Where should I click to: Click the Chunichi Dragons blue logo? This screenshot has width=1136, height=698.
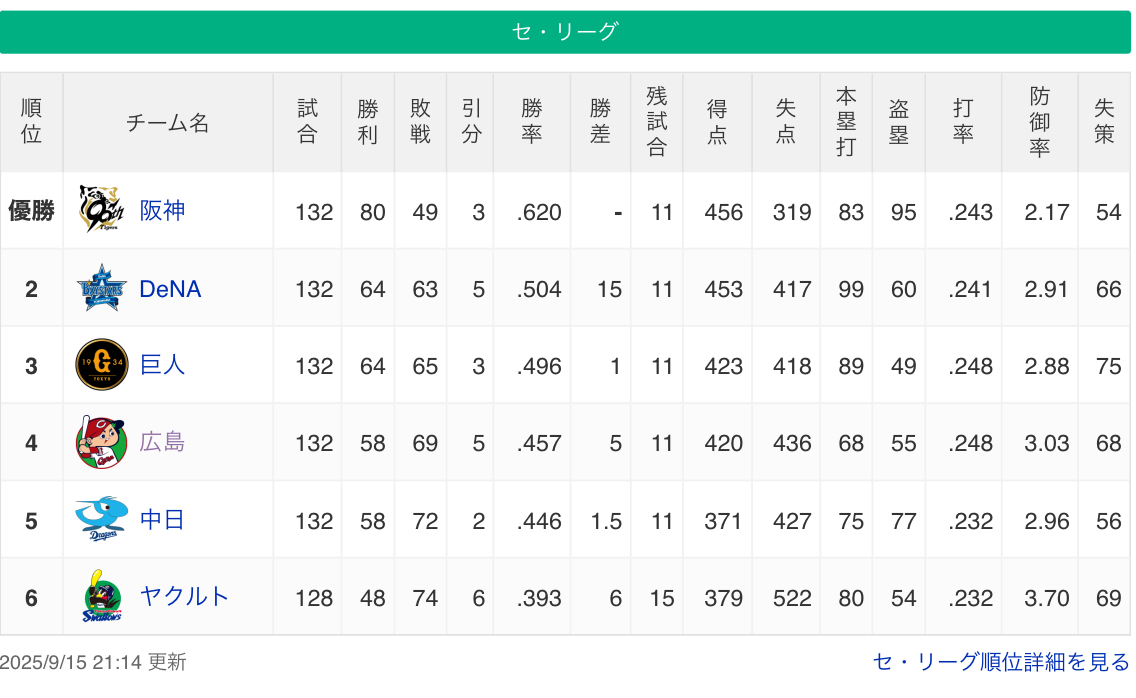pyautogui.click(x=101, y=519)
